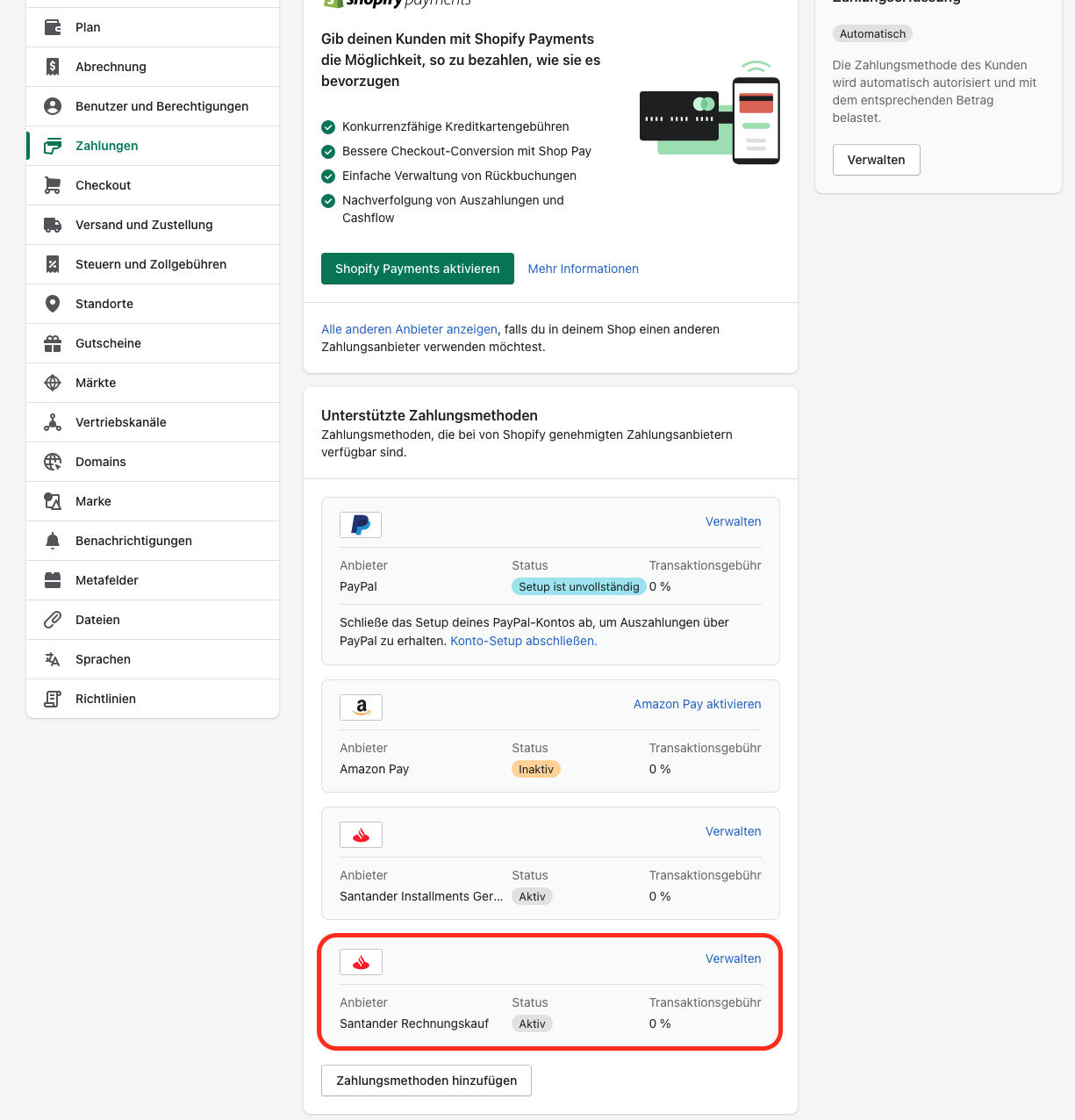Click Amazon Pay aktivieren link
Viewport: 1075px width, 1120px height.
pyautogui.click(x=697, y=704)
